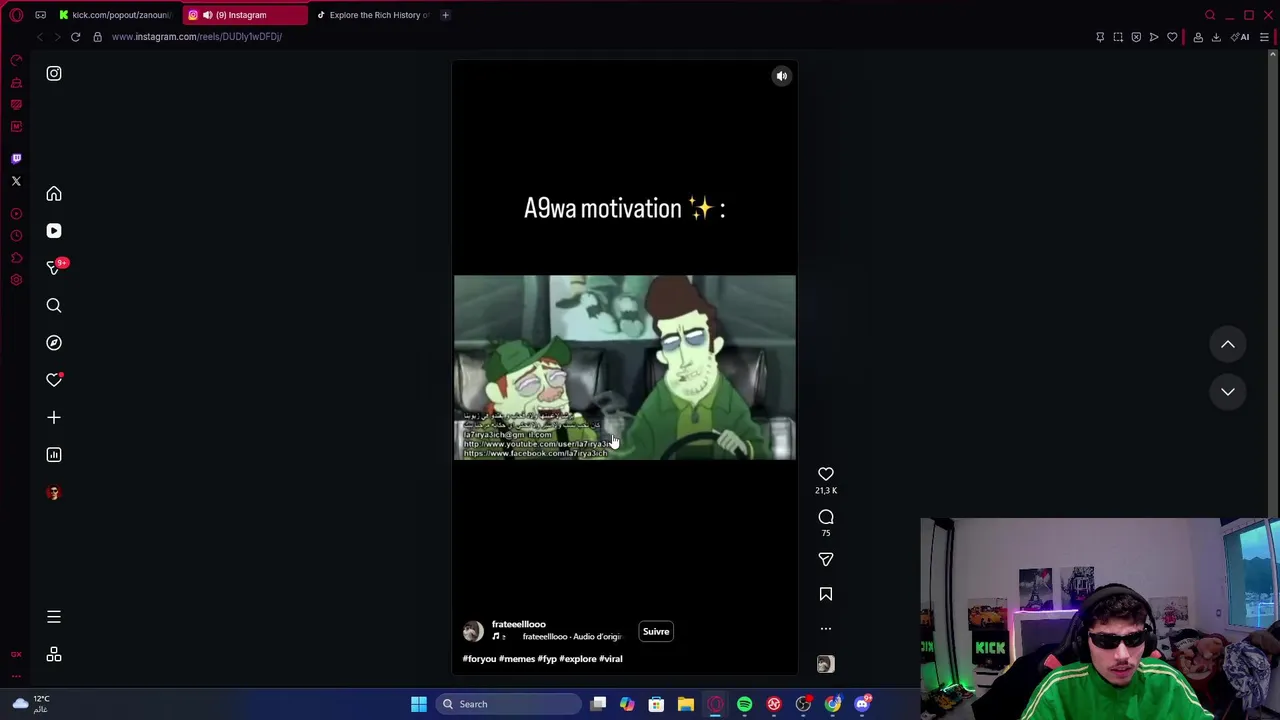Viewport: 1280px width, 720px height.
Task: Search tabs with the title bar magnifier
Action: click(x=1210, y=15)
